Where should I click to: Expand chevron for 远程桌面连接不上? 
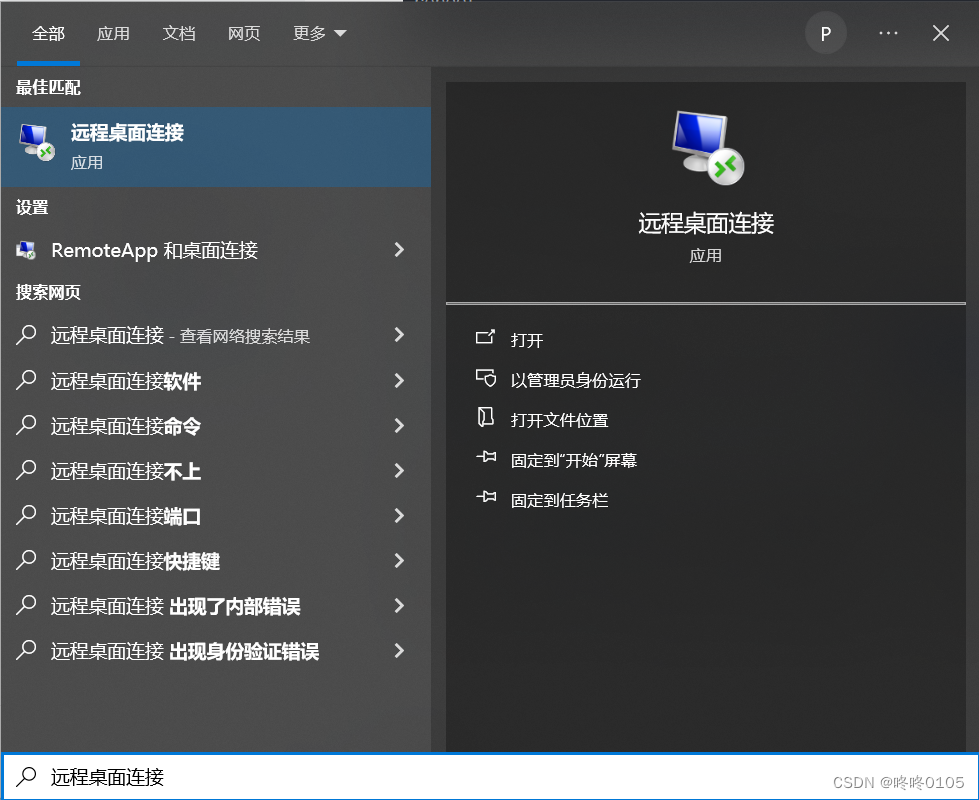400,470
